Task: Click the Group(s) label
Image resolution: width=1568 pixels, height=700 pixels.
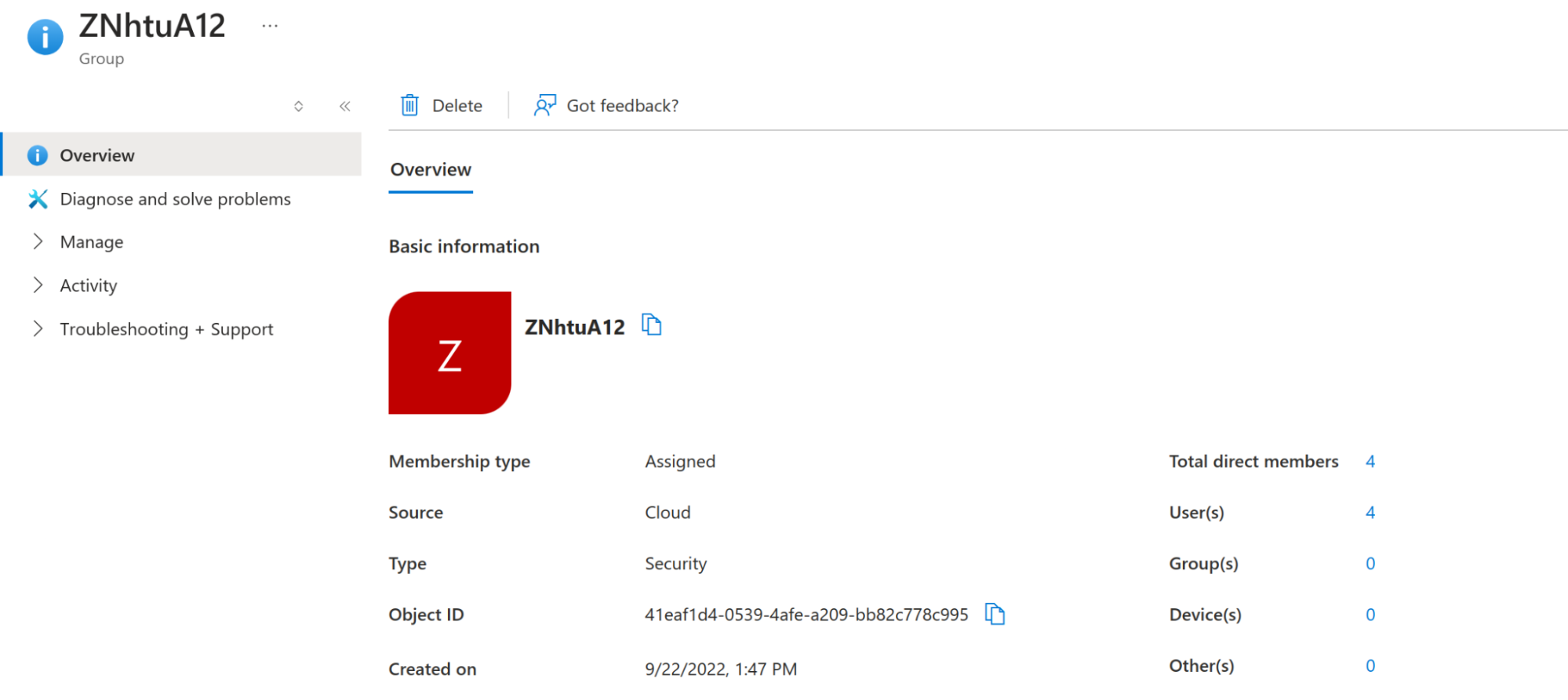Action: 1203,564
